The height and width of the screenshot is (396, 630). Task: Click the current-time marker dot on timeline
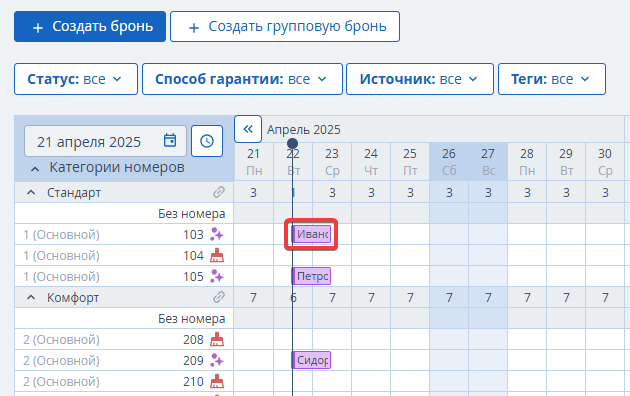tap(292, 143)
